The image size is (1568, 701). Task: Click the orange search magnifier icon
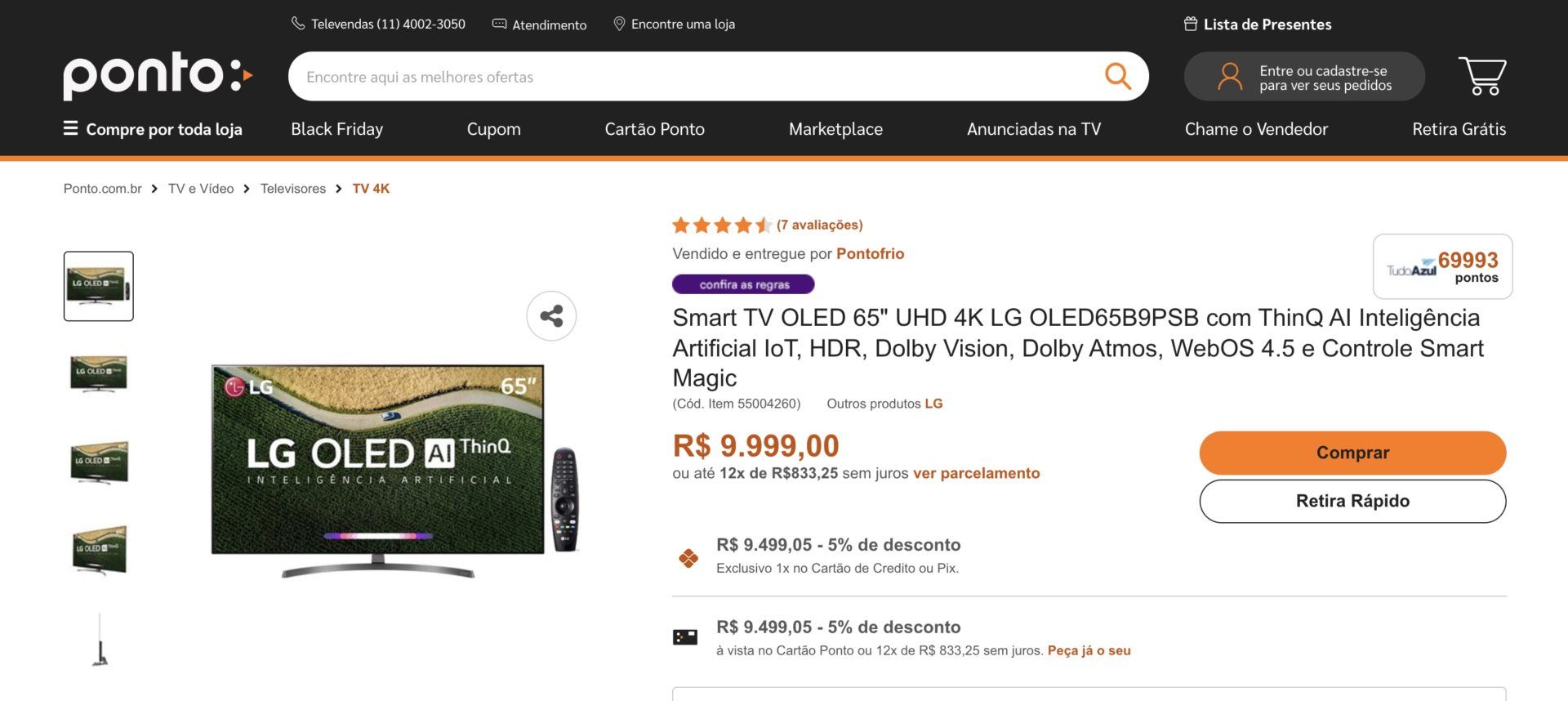(1117, 76)
